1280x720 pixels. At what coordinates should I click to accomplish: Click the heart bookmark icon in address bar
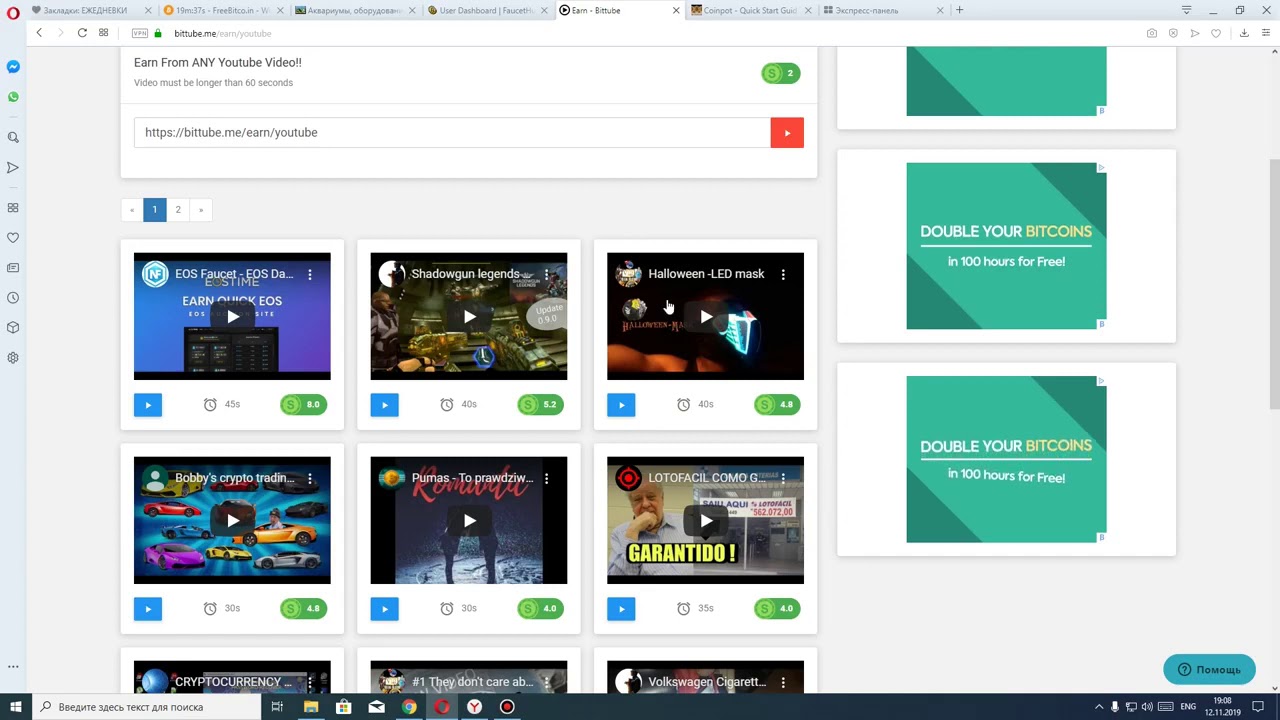pyautogui.click(x=1216, y=33)
